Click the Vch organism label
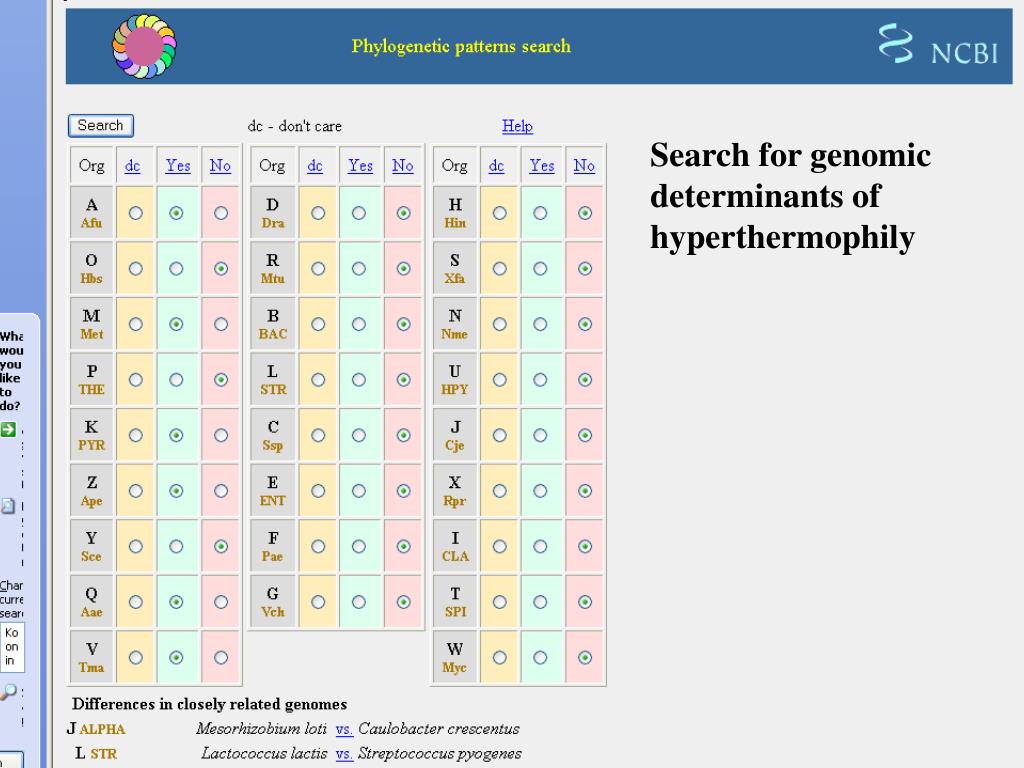Image resolution: width=1024 pixels, height=768 pixels. click(x=273, y=612)
